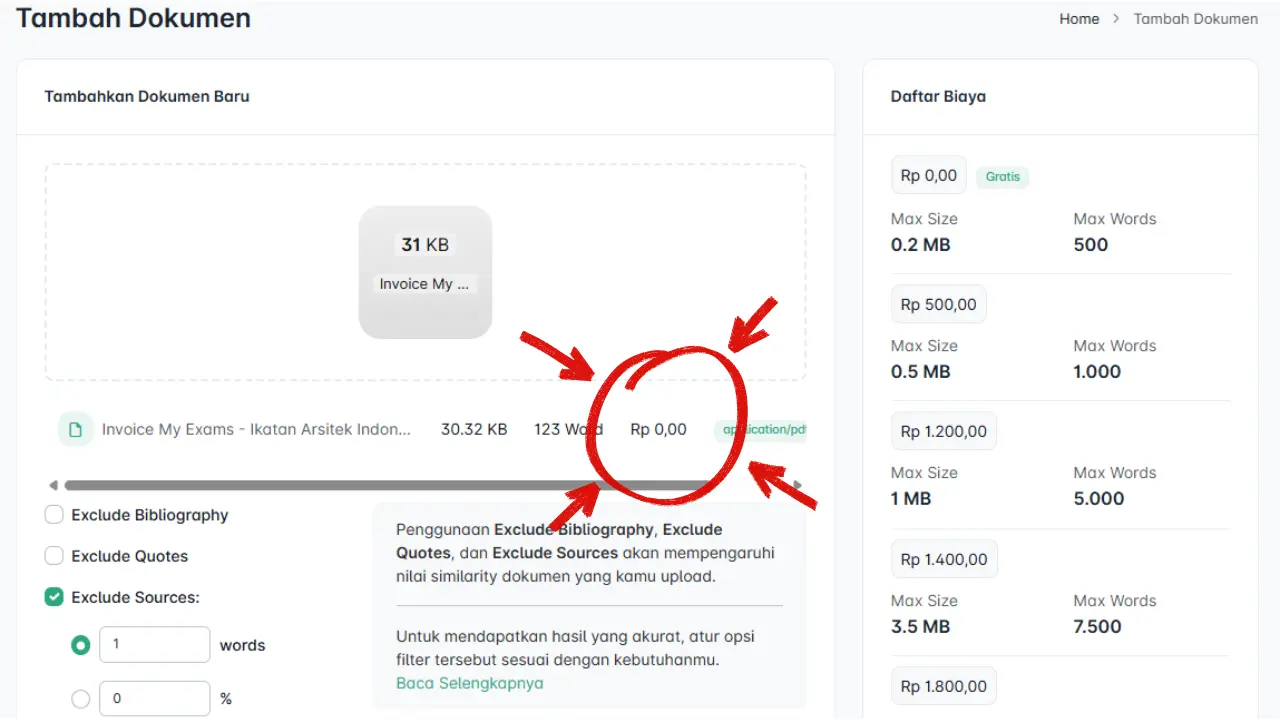Click the breadcrumb chevron separator after Home
This screenshot has height=720, width=1280.
[x=1116, y=19]
